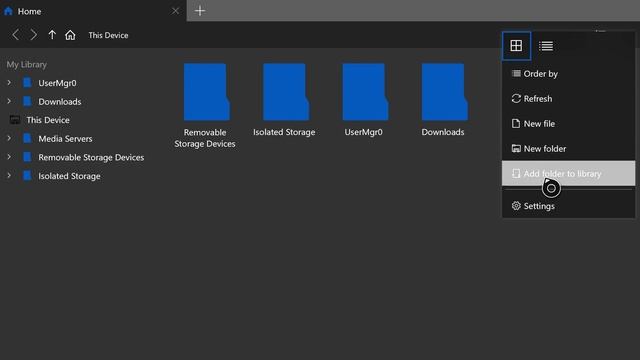This screenshot has width=640, height=360.
Task: Switch to grid view layout
Action: tap(516, 46)
